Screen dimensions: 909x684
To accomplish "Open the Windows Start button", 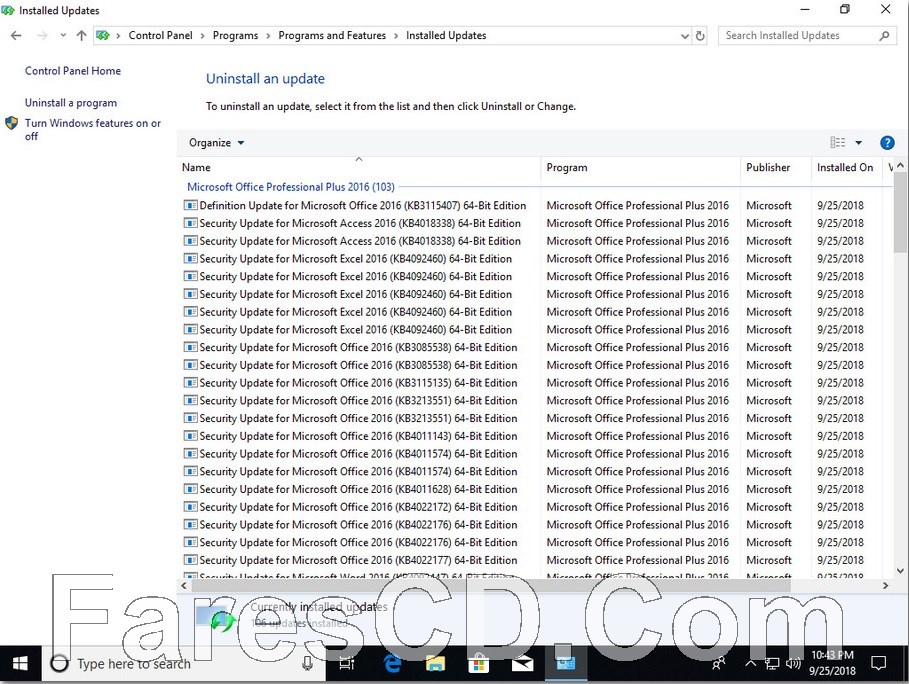I will coord(20,664).
